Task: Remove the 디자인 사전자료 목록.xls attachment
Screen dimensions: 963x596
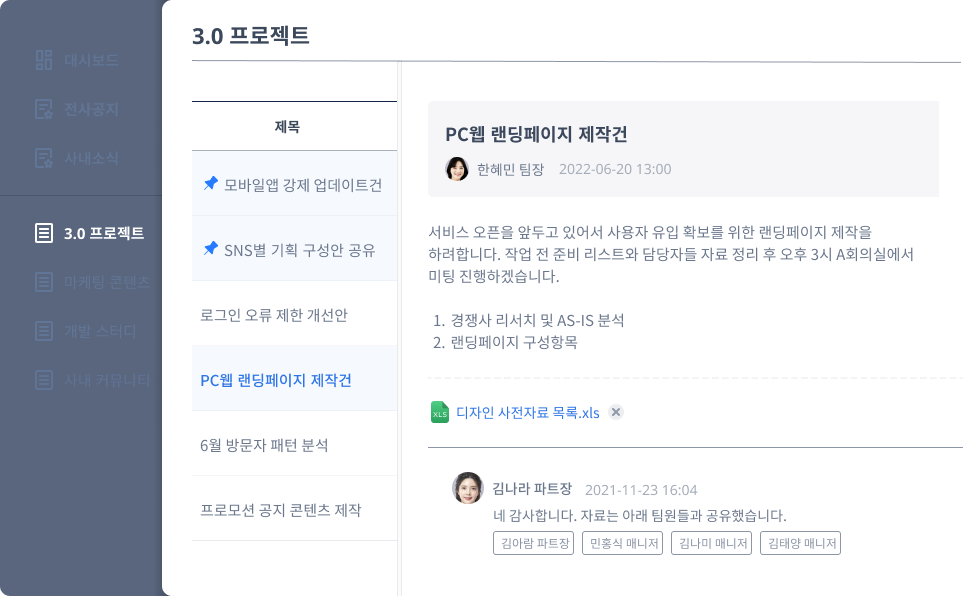Action: [x=616, y=412]
